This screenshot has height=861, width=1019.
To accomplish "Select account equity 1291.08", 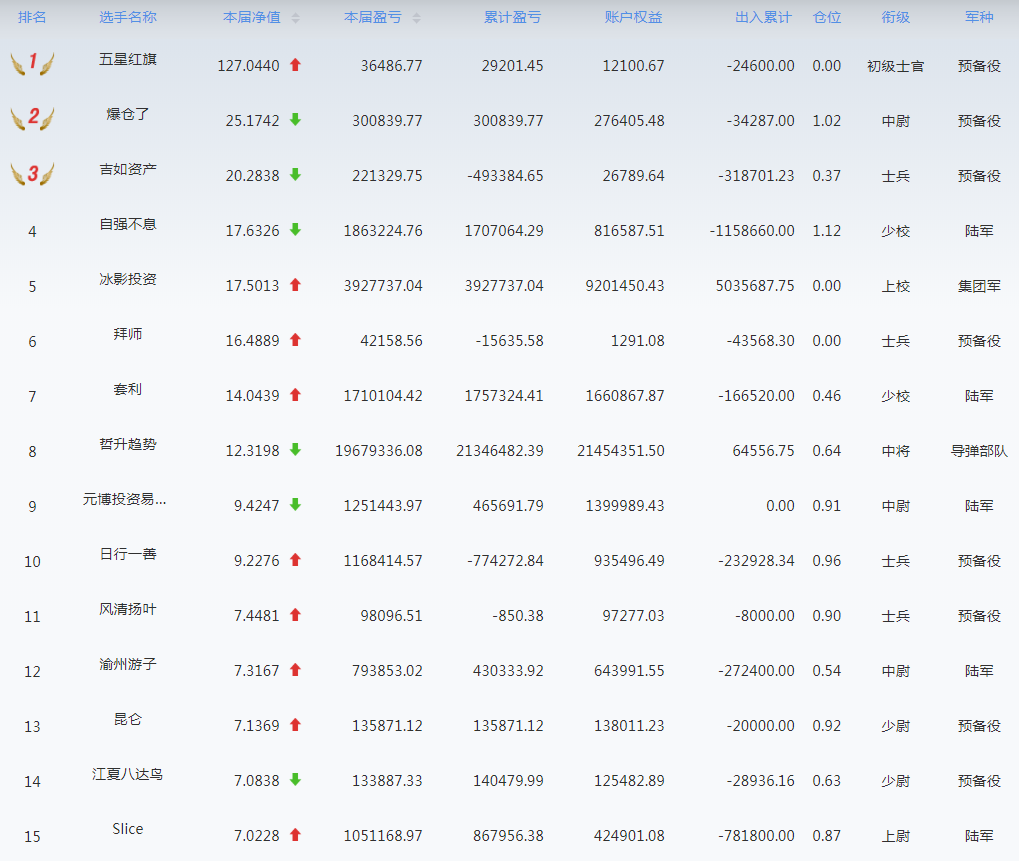I will pyautogui.click(x=638, y=341).
